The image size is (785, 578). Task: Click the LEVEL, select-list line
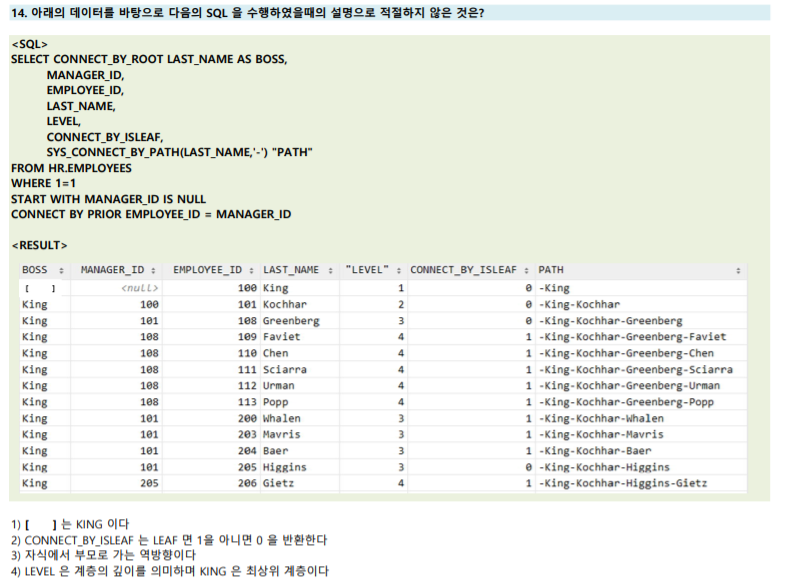(64, 122)
